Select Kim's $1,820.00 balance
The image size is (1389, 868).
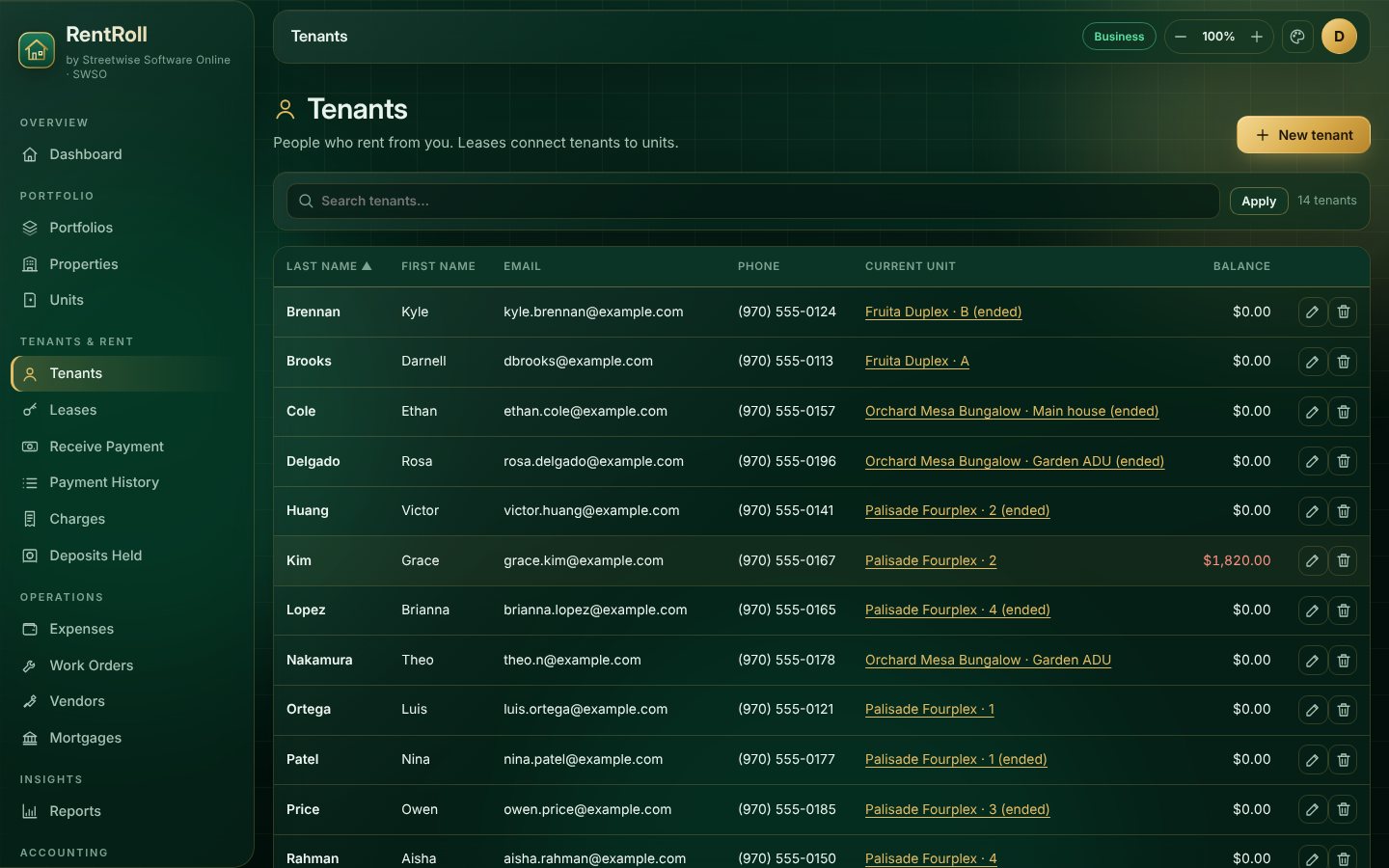click(x=1237, y=560)
